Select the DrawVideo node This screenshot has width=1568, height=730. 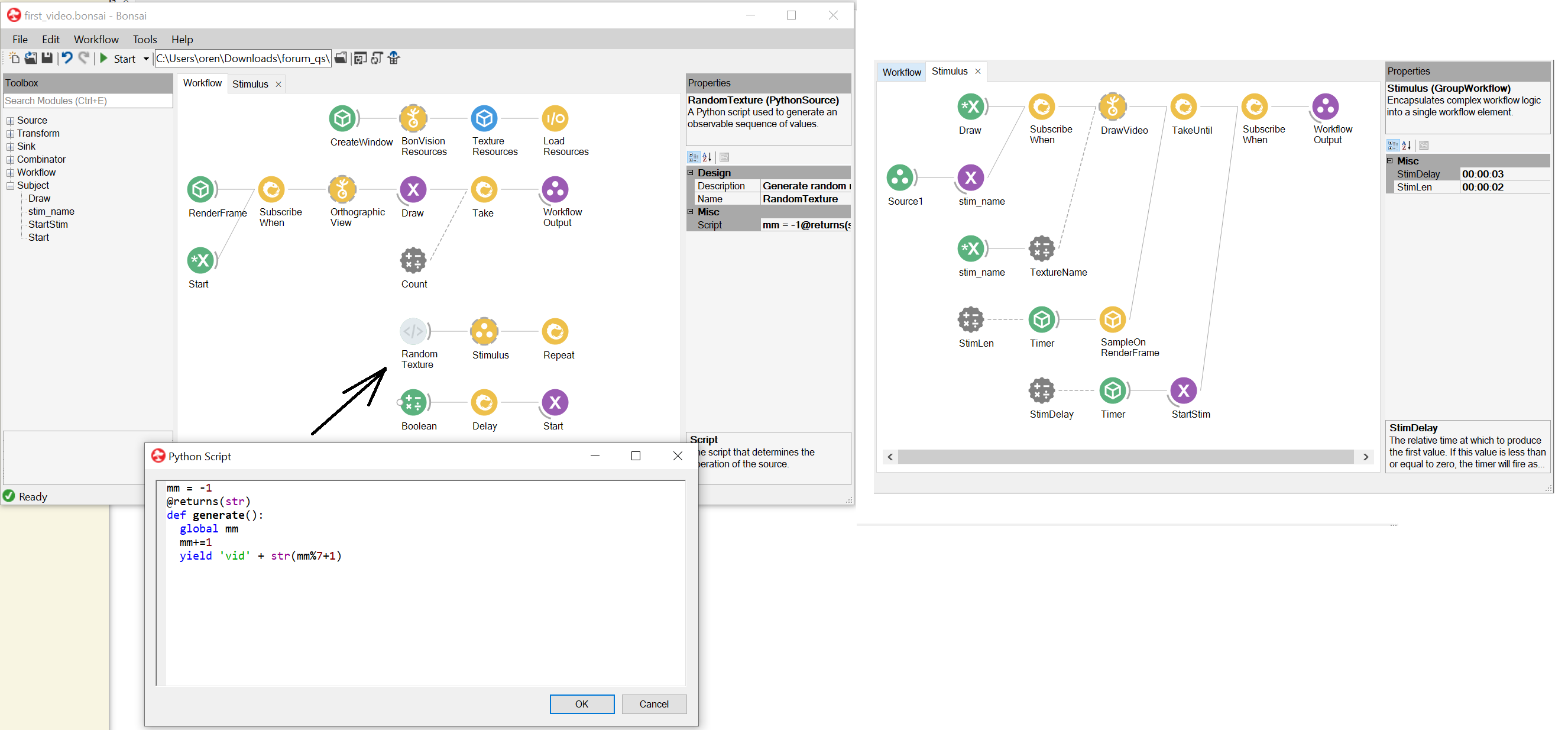coord(1112,105)
